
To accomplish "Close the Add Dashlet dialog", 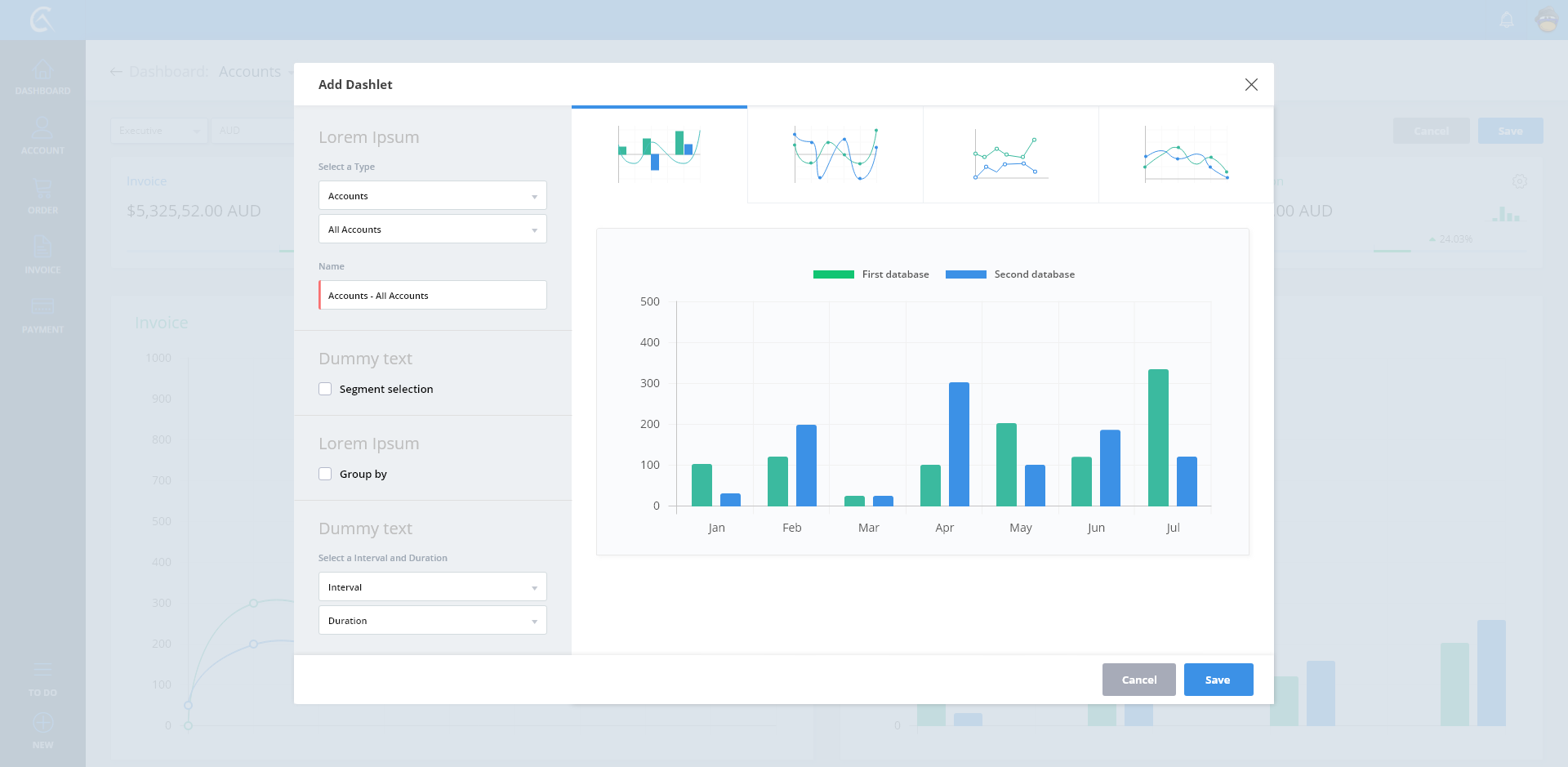I will point(1250,85).
